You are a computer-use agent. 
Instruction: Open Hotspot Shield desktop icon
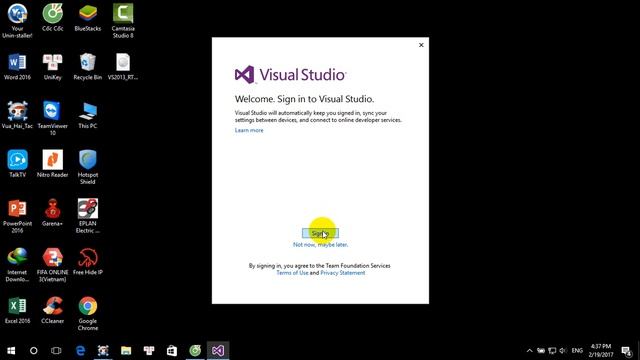tap(88, 167)
